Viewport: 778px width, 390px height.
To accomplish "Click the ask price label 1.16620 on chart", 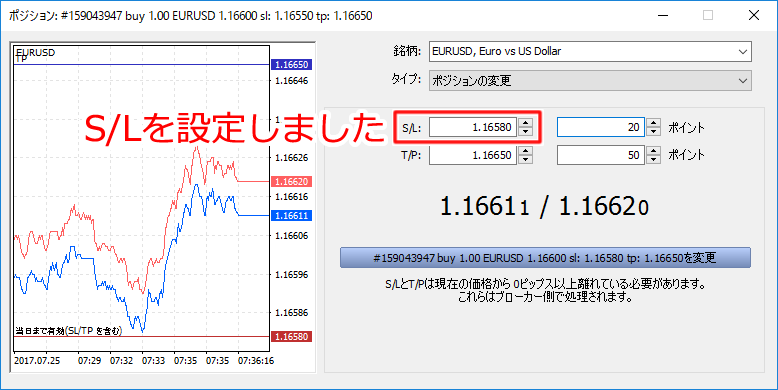I will tap(291, 182).
